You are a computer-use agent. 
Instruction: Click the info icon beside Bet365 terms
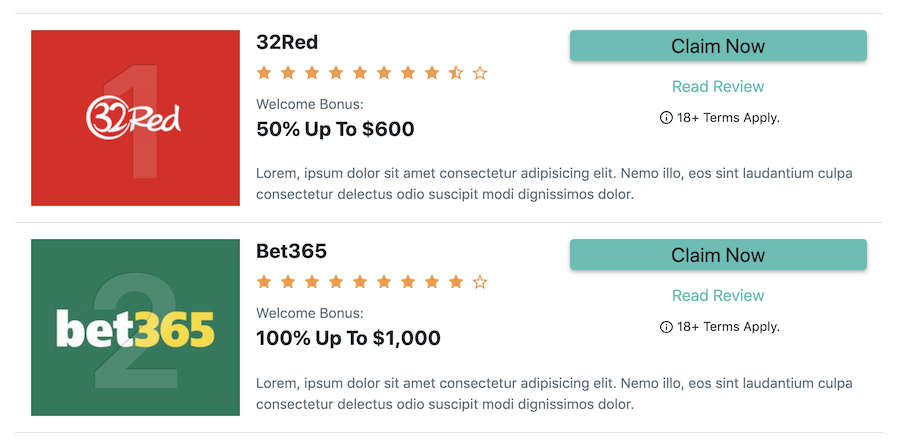[666, 327]
